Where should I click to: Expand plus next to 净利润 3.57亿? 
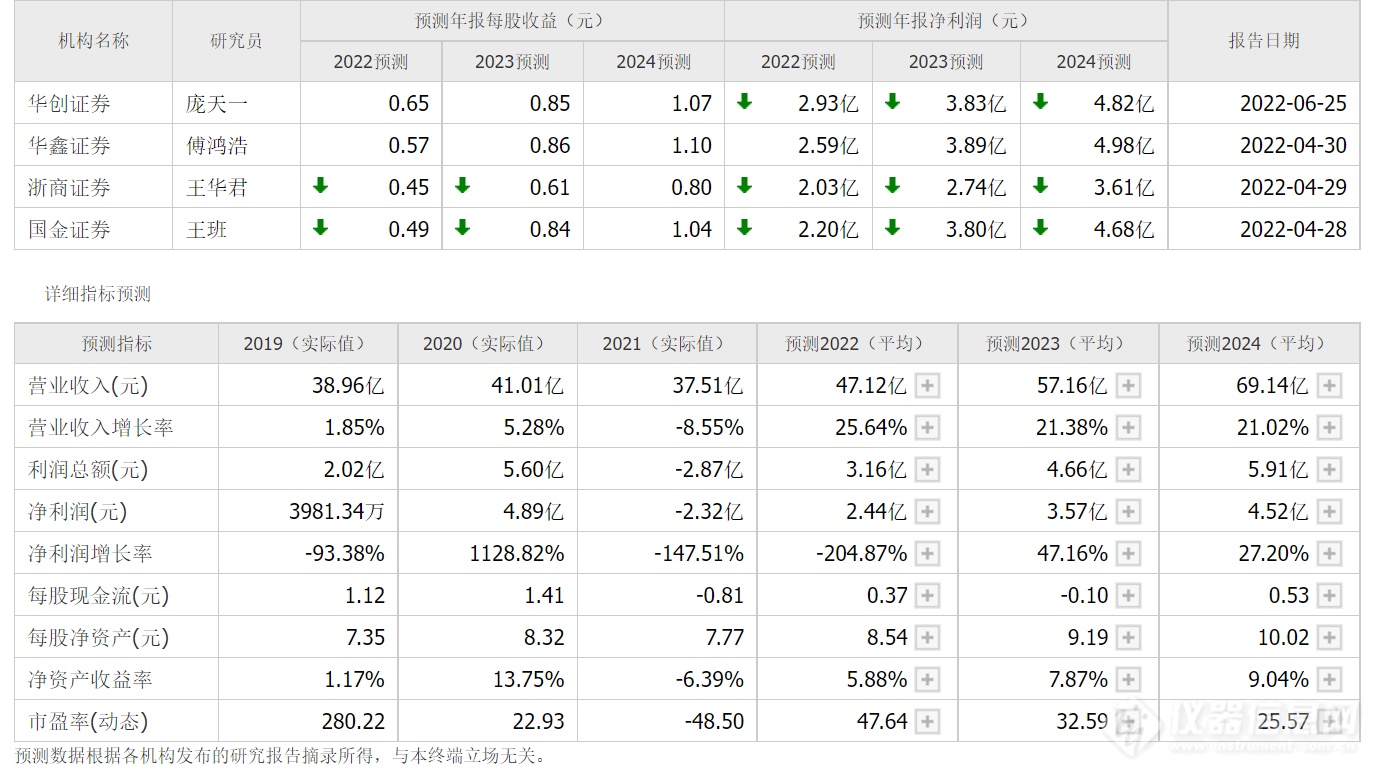(1129, 512)
